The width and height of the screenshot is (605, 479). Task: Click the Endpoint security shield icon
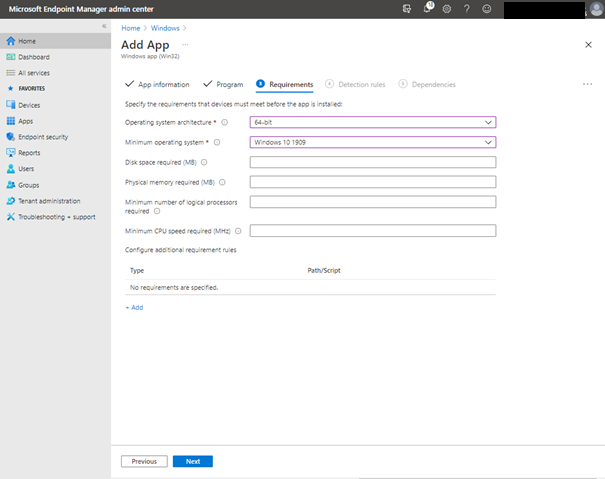coord(11,137)
